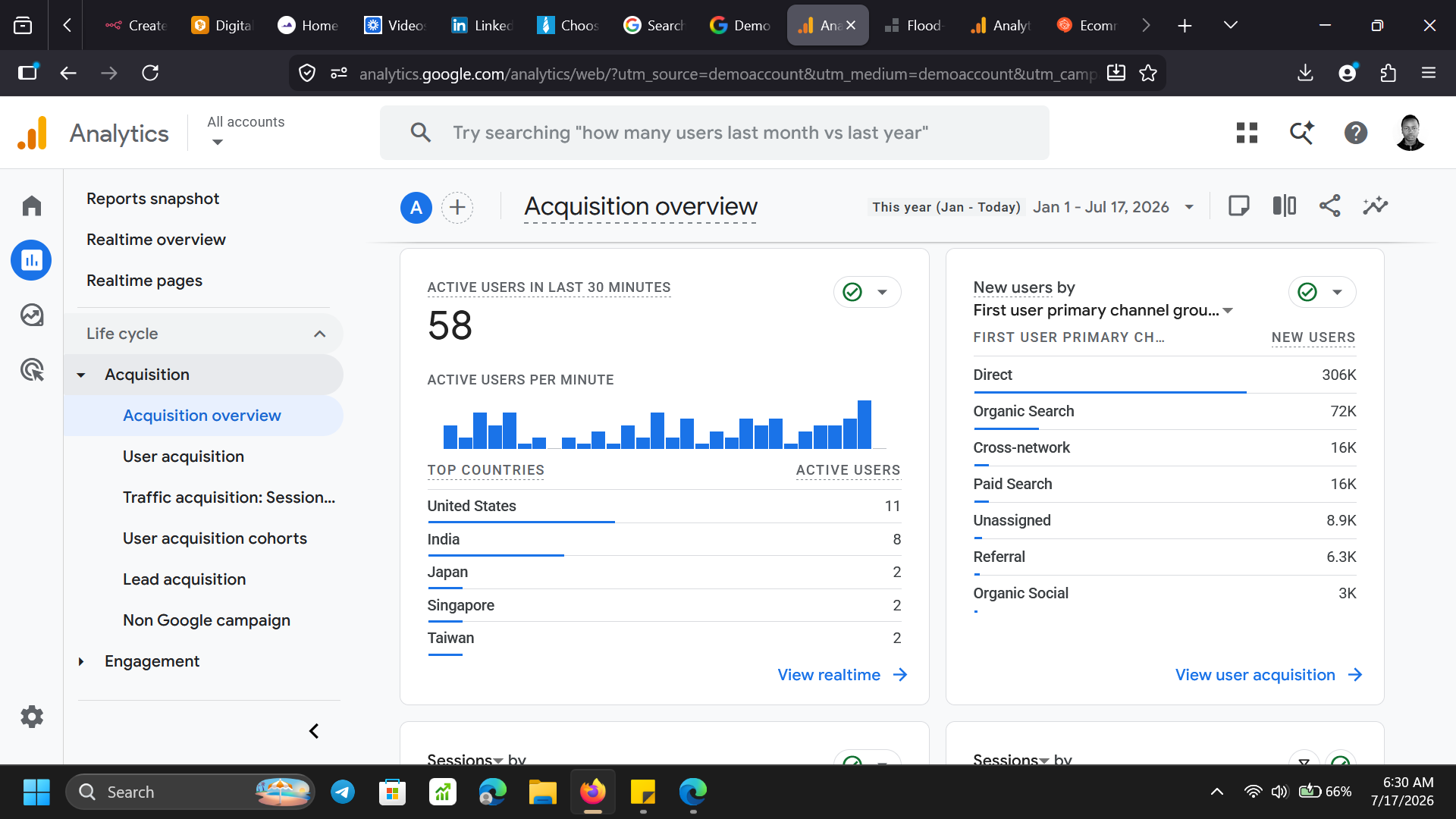Open browser extensions puzzle icon

1388,73
